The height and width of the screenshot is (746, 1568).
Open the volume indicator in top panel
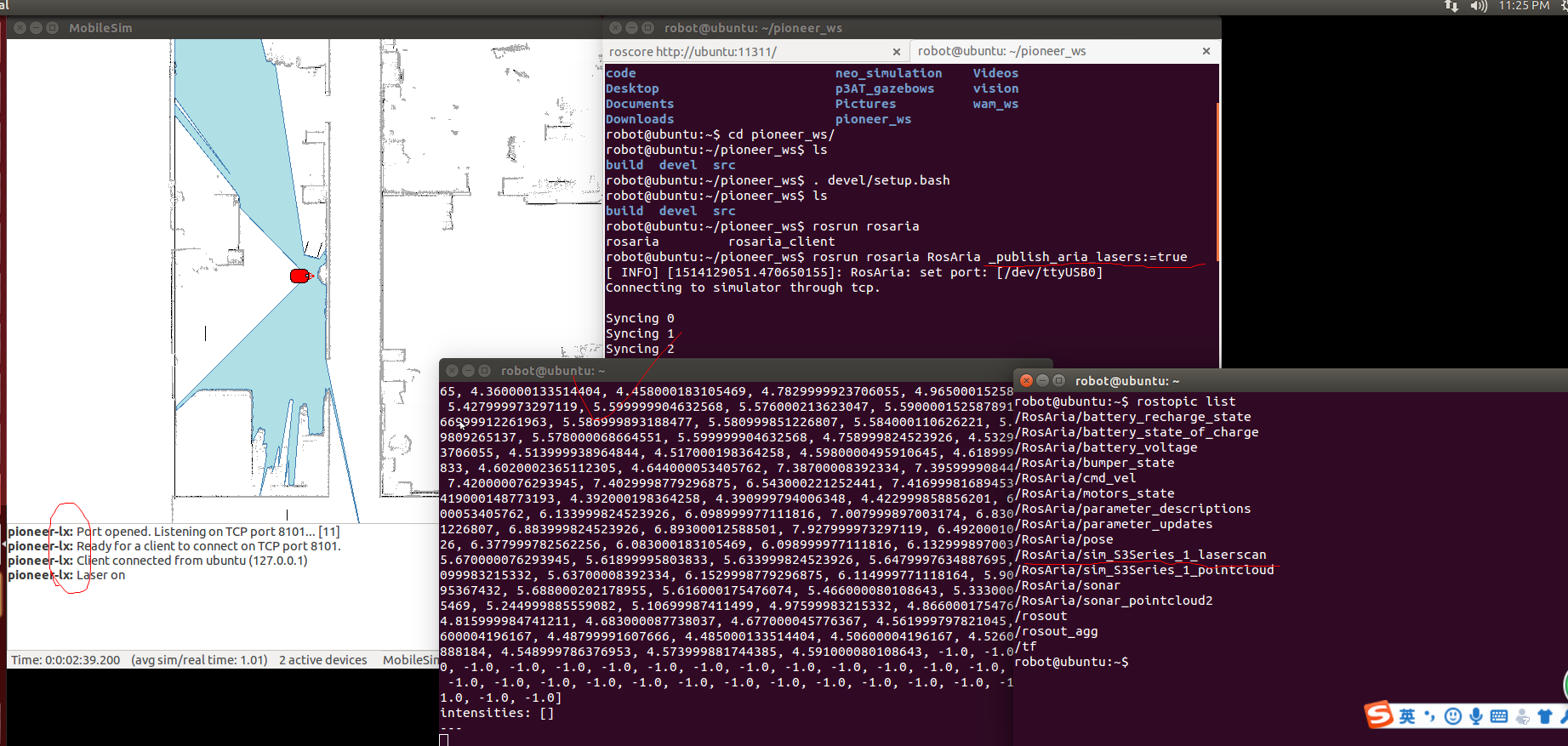tap(1480, 6)
